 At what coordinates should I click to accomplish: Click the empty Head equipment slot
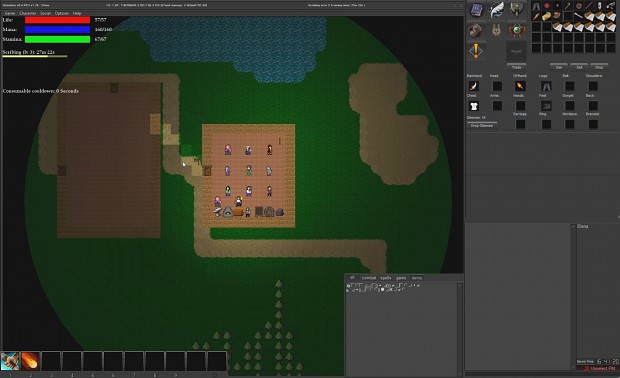497,86
